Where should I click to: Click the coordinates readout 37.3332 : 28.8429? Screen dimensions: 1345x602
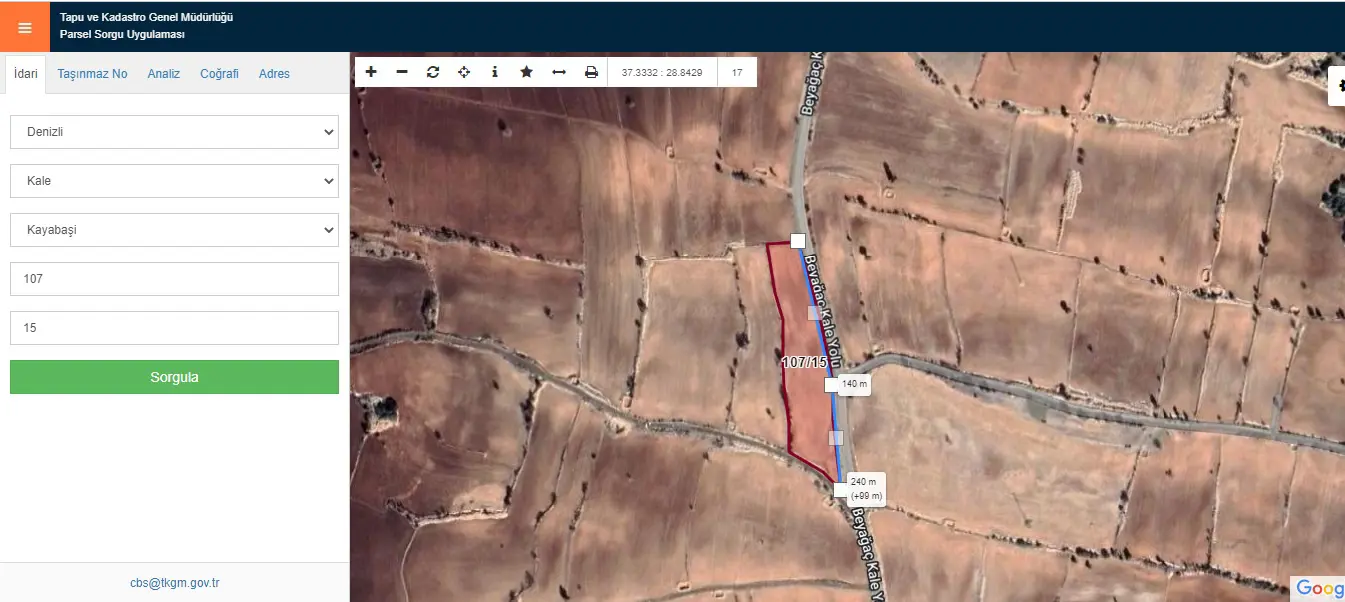662,72
